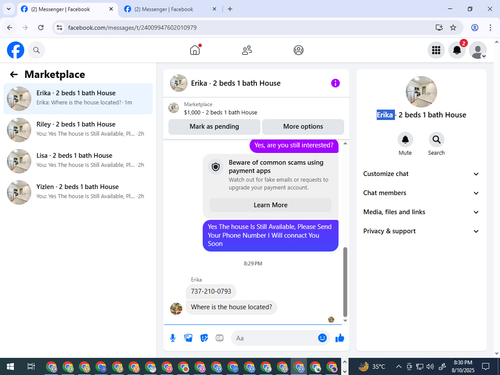
Task: Select the 'Yes, are you still interested?' bubble
Action: click(x=294, y=145)
